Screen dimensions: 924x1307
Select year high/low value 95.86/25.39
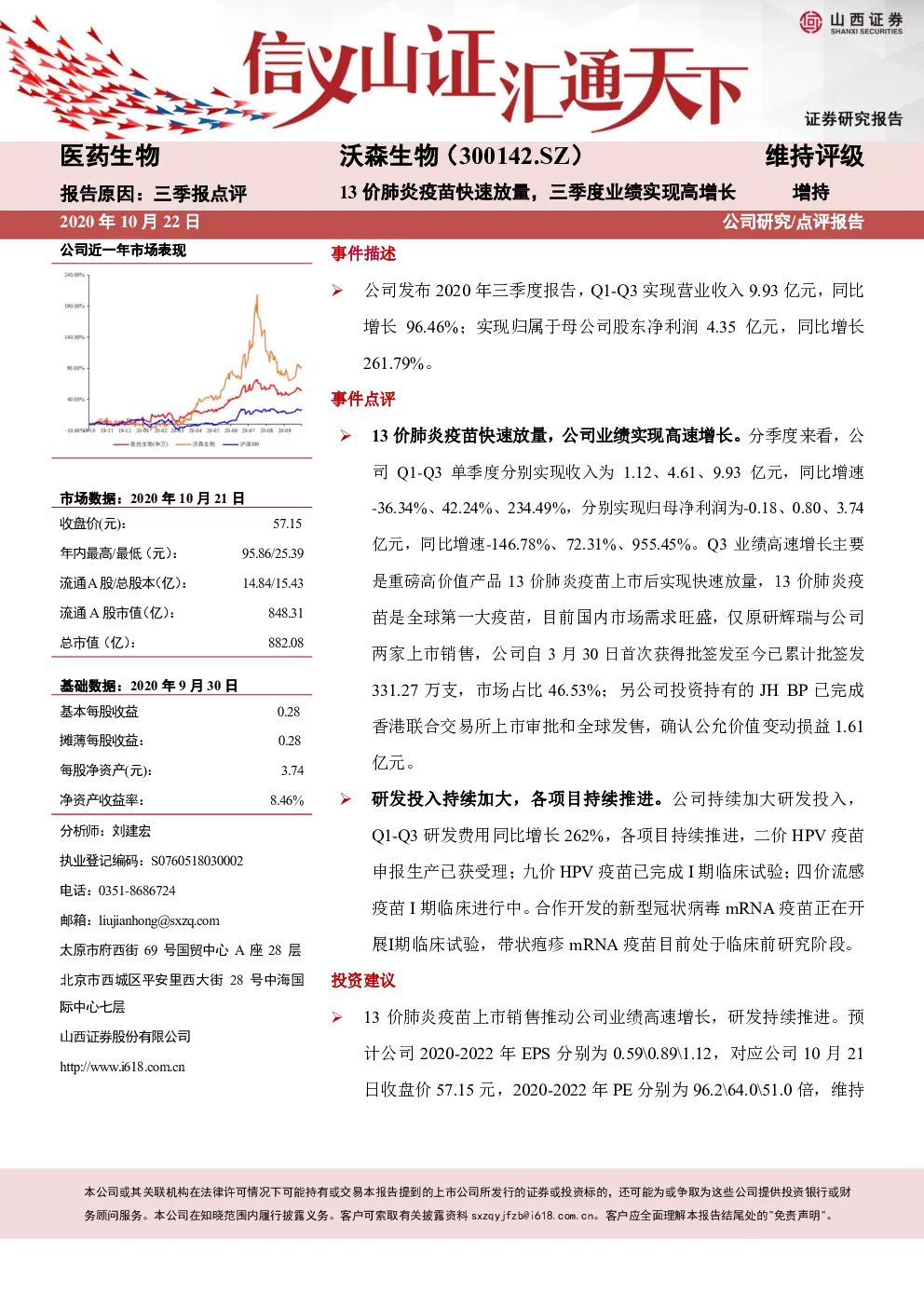click(x=273, y=554)
